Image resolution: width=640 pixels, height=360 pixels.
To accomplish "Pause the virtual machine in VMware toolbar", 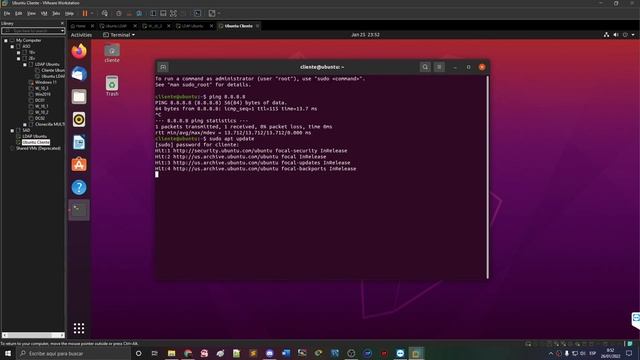I will click(x=85, y=13).
